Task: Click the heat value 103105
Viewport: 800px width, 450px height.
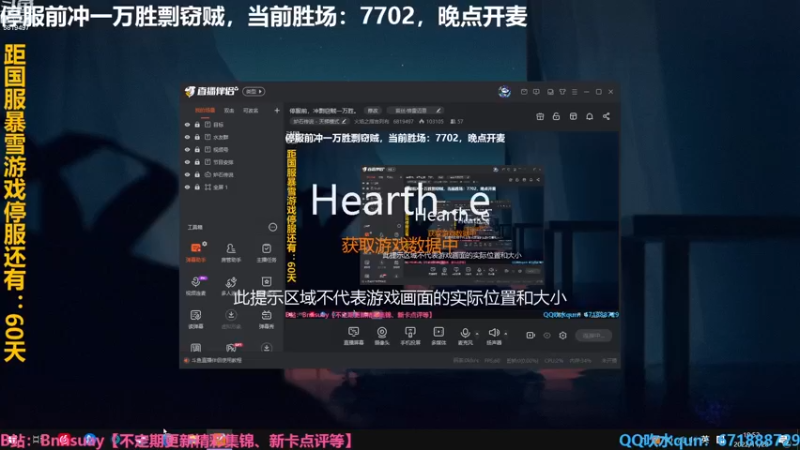Action: coord(431,121)
